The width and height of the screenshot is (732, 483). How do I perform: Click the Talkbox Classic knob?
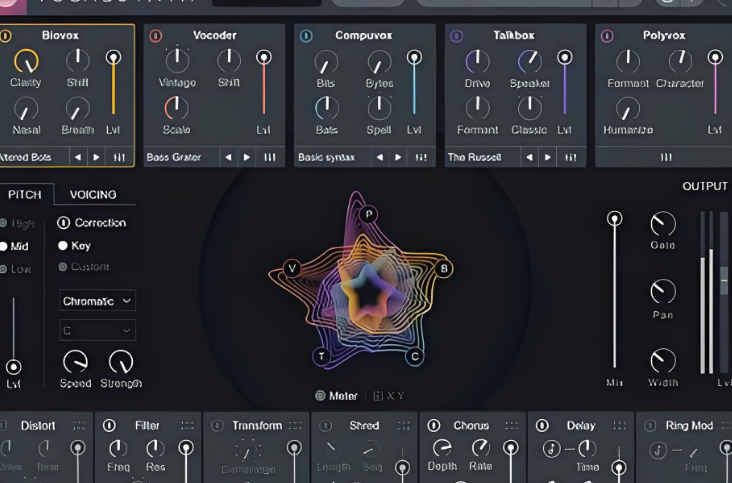(529, 108)
